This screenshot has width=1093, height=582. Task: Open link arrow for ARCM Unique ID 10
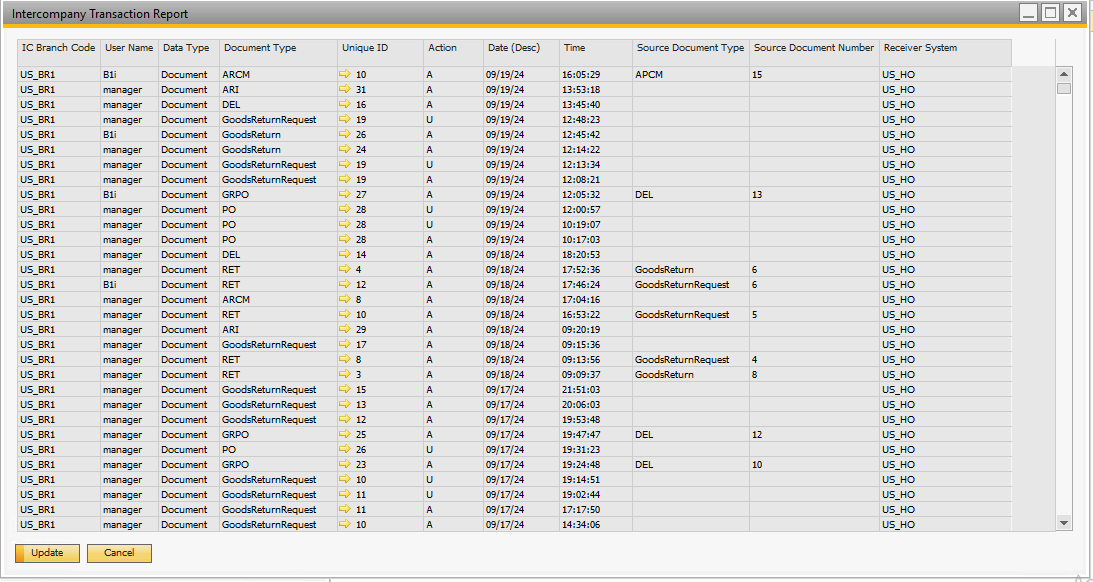pyautogui.click(x=346, y=75)
